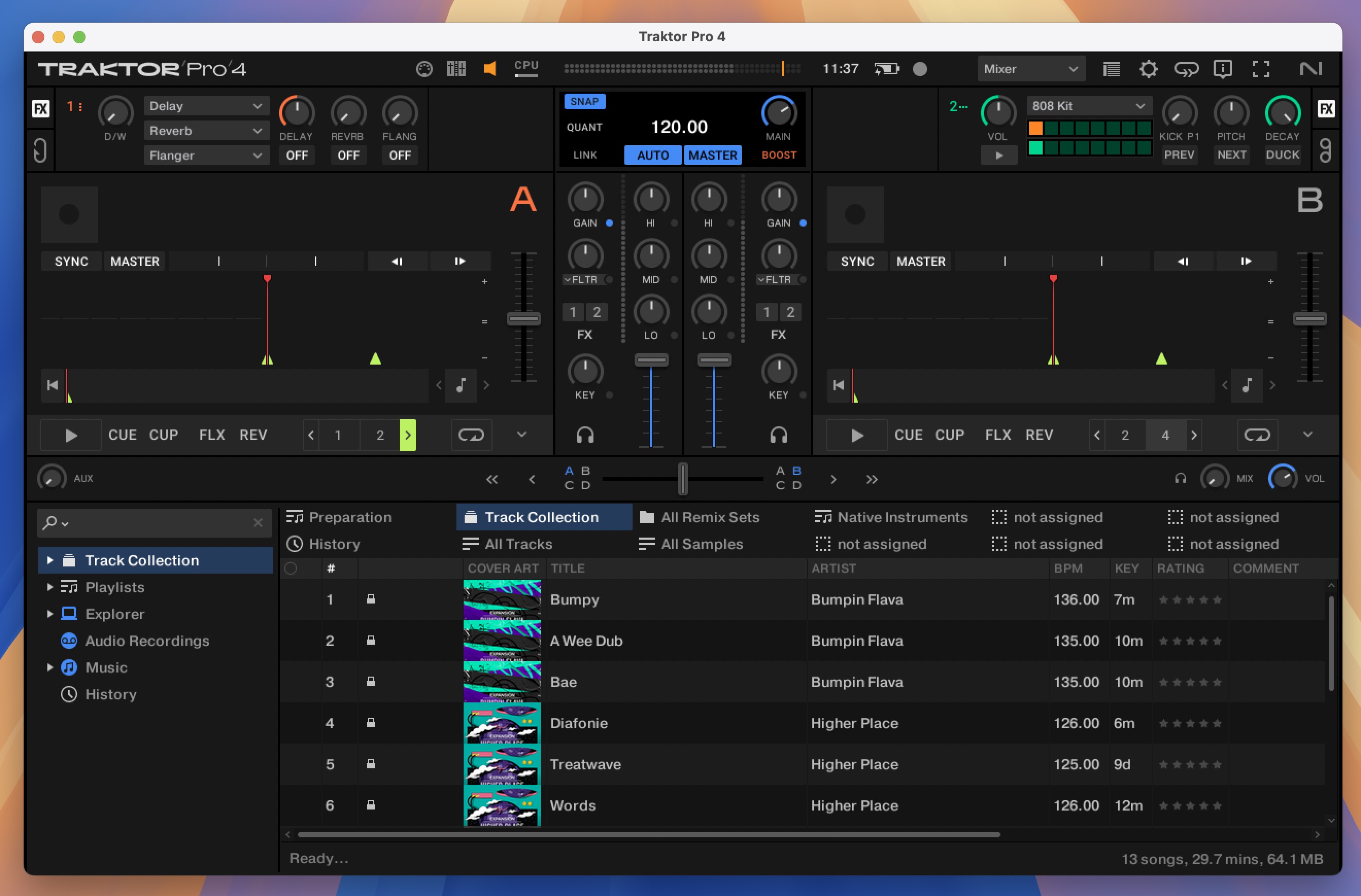Click the SYNC button on deck A
This screenshot has width=1361, height=896.
tap(71, 260)
